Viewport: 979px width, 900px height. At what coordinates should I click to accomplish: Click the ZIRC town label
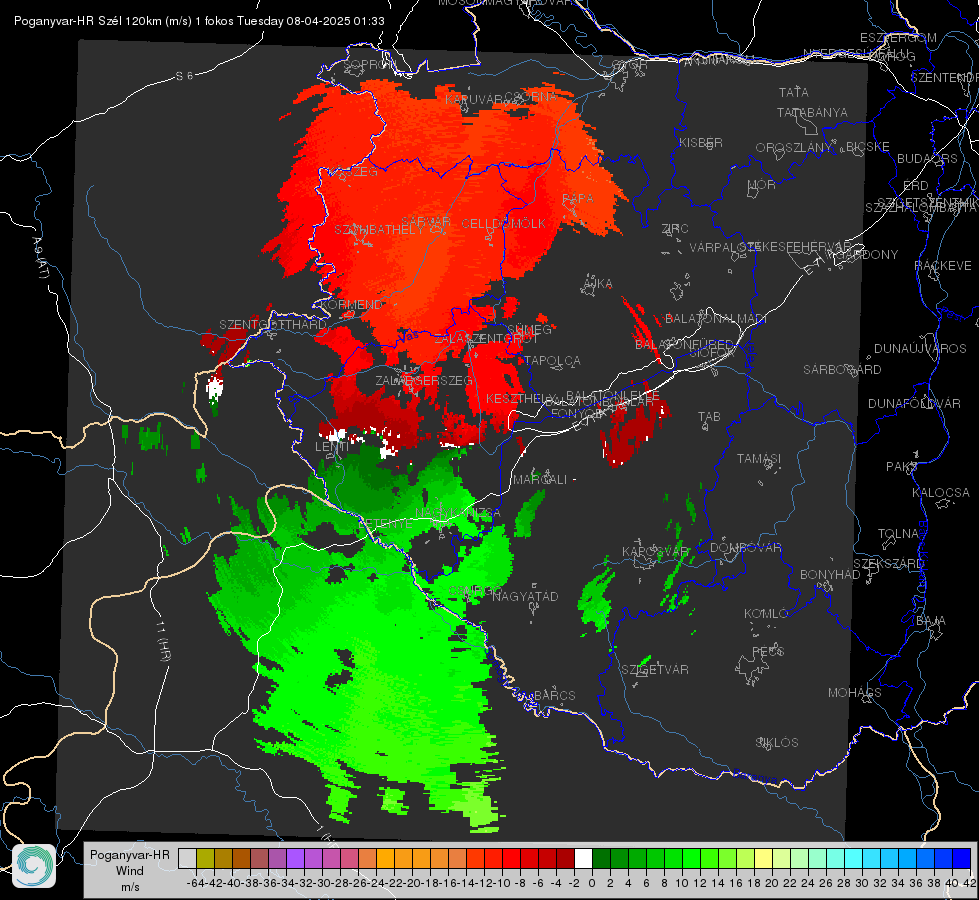tap(675, 229)
